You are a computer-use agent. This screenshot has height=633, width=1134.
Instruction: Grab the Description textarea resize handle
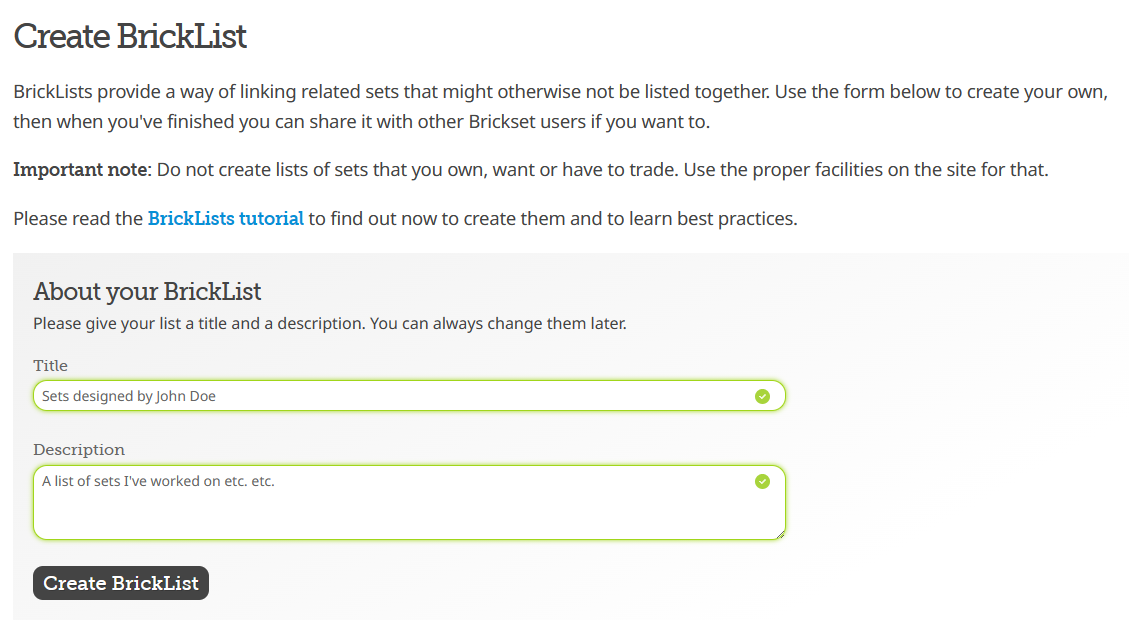780,535
